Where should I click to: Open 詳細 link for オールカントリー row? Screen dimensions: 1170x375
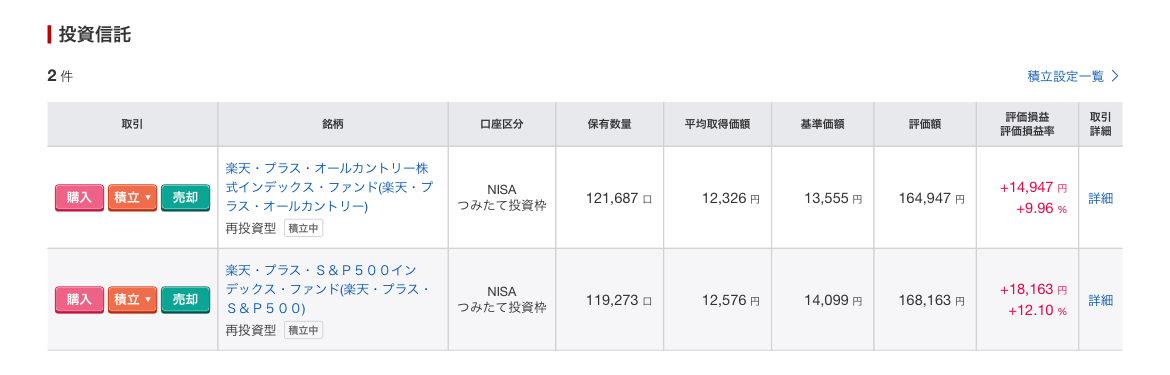[1101, 198]
